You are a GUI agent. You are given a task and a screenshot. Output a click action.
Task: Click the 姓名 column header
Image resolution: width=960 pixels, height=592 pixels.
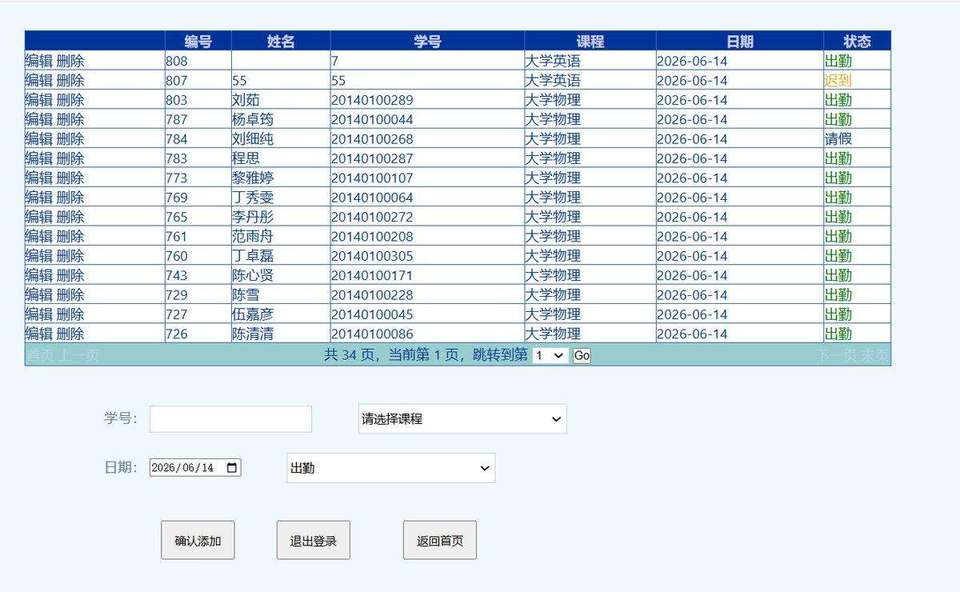281,41
